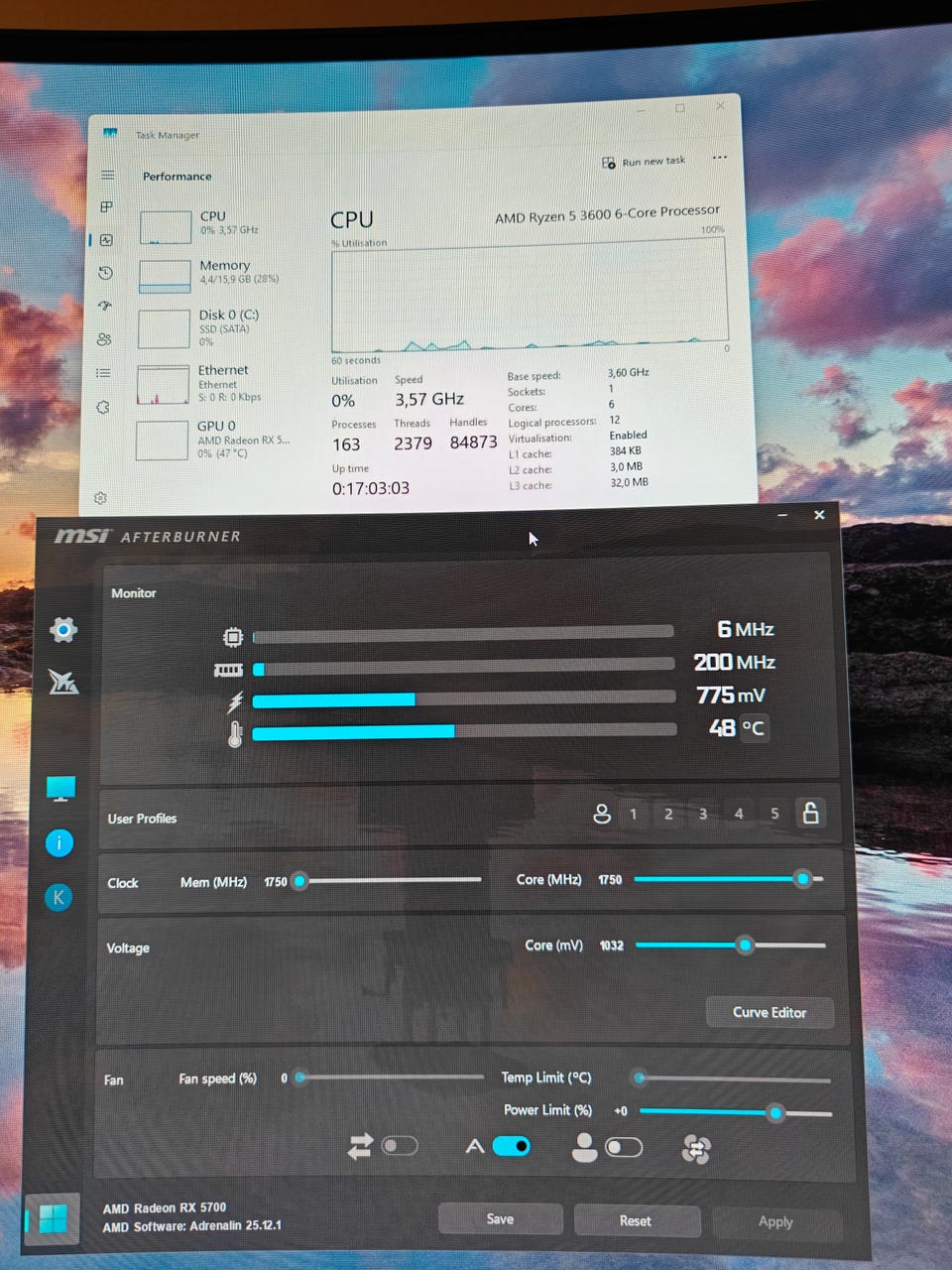
Task: Show Afterburner information 'i' icon
Action: point(59,843)
